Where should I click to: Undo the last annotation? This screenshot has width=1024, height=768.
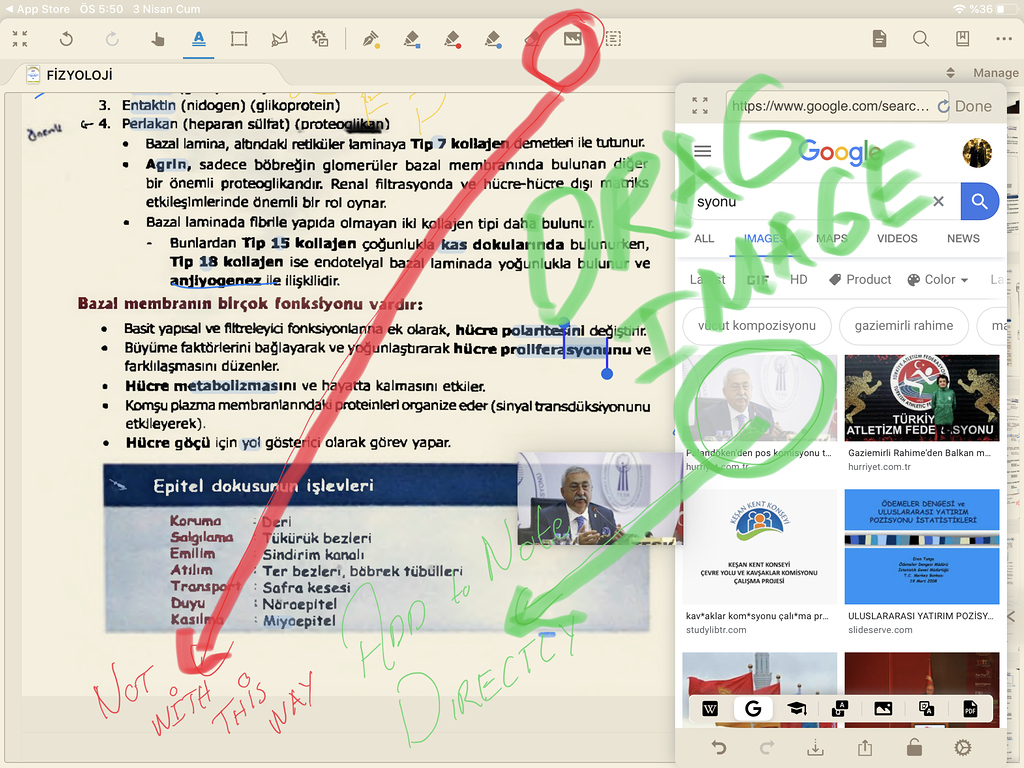(x=67, y=38)
